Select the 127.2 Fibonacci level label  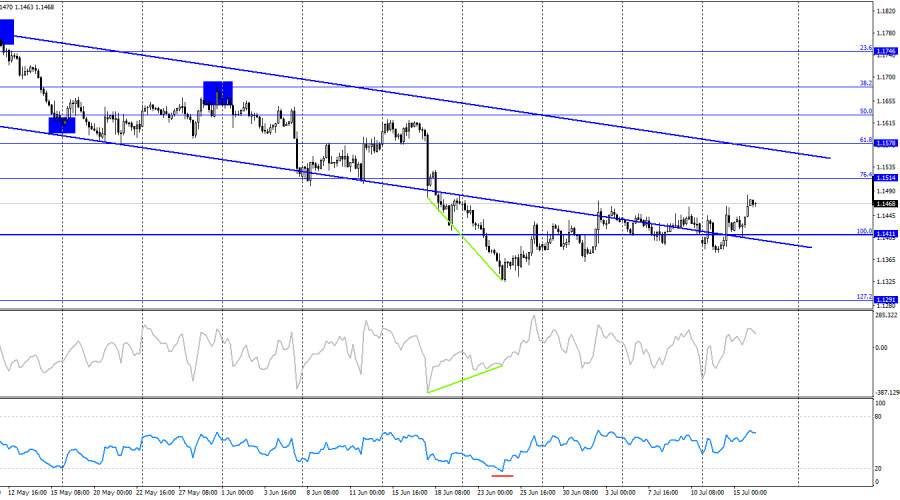pyautogui.click(x=864, y=297)
